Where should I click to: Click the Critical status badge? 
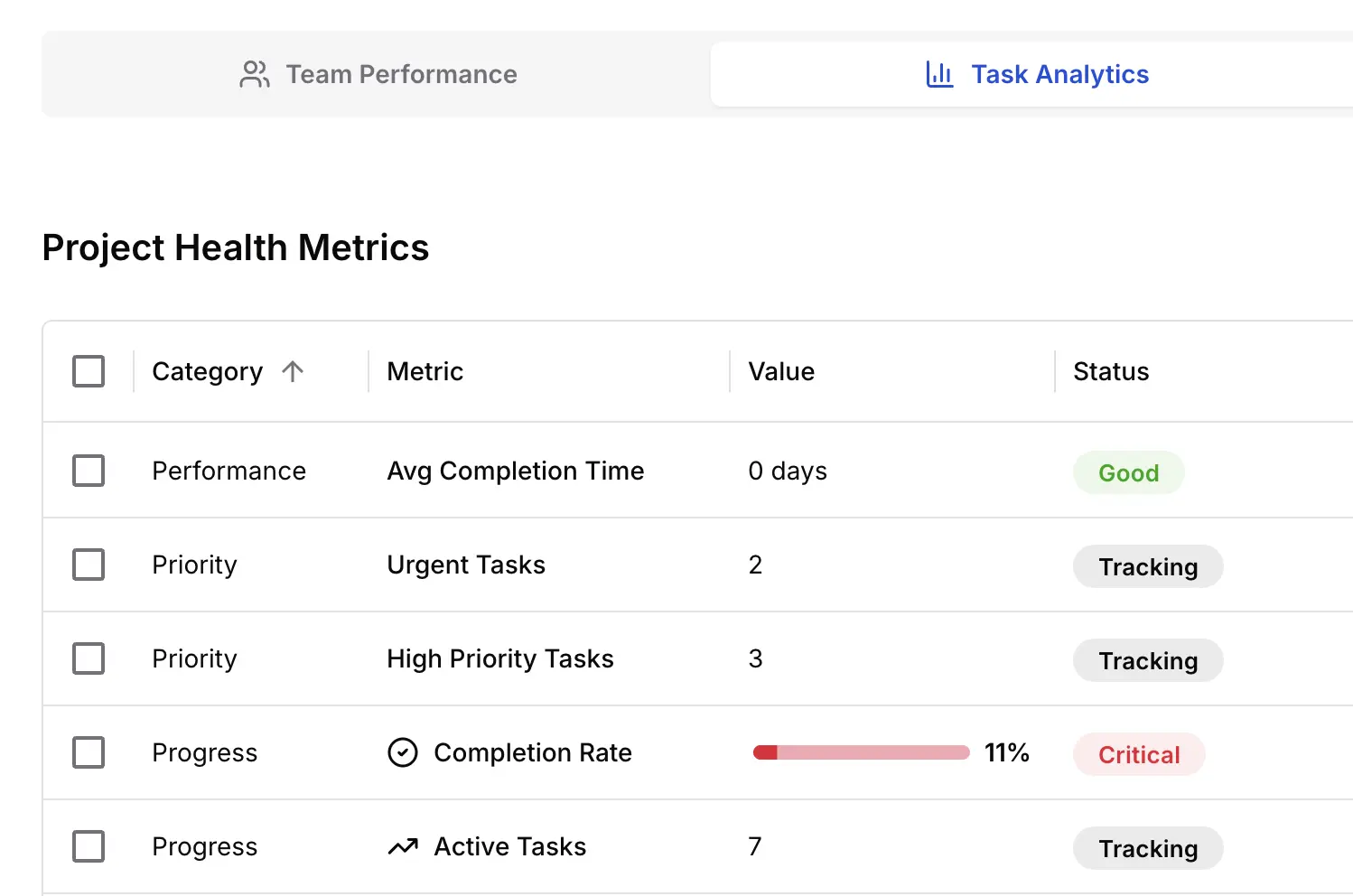[x=1138, y=754]
